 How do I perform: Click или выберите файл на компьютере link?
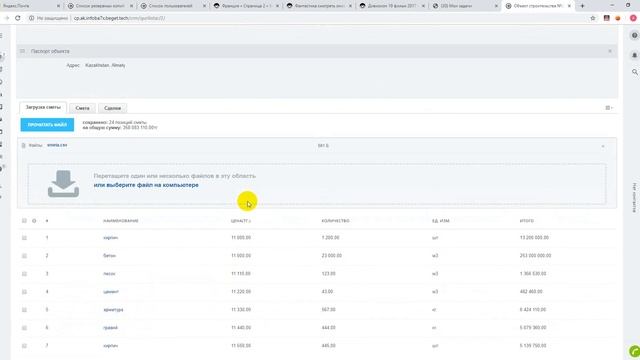146,185
